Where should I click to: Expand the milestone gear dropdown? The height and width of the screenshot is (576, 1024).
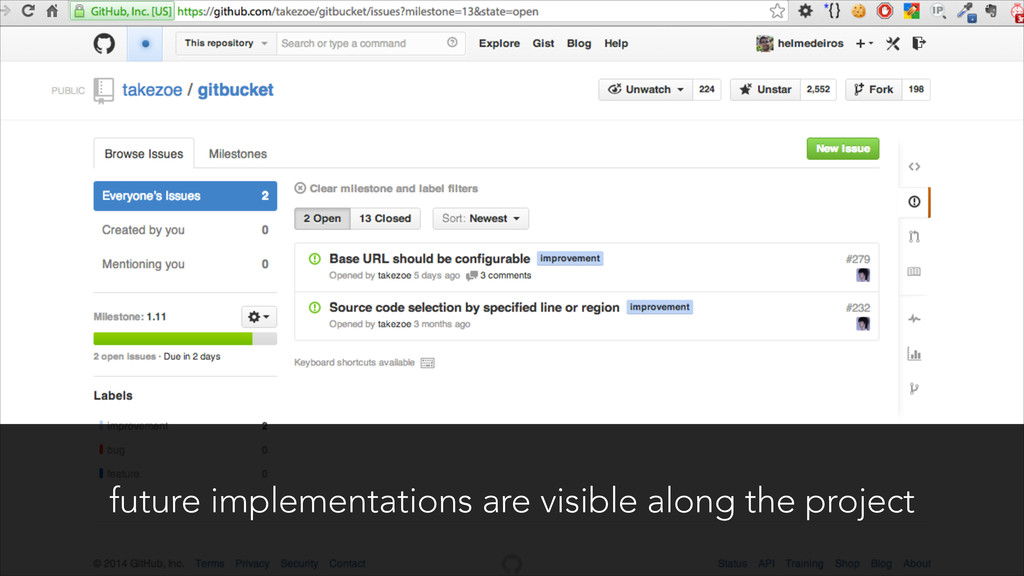click(259, 316)
